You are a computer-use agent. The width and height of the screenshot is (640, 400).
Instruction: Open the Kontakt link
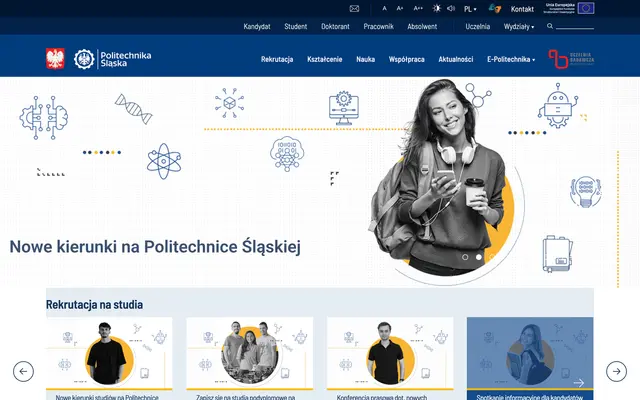(522, 9)
